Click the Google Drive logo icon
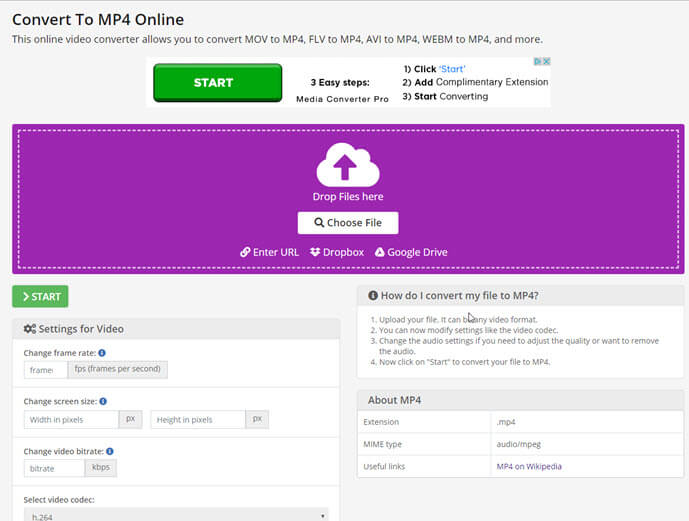 380,252
